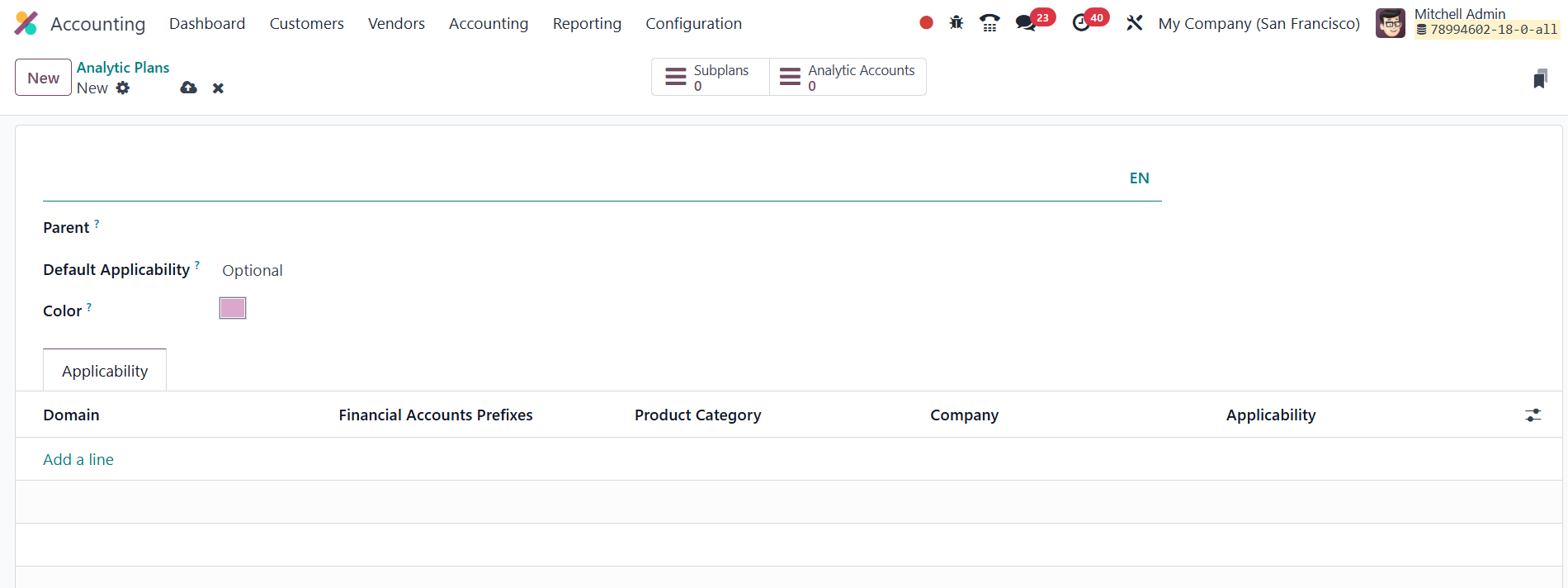Open the Reporting menu

tap(587, 23)
